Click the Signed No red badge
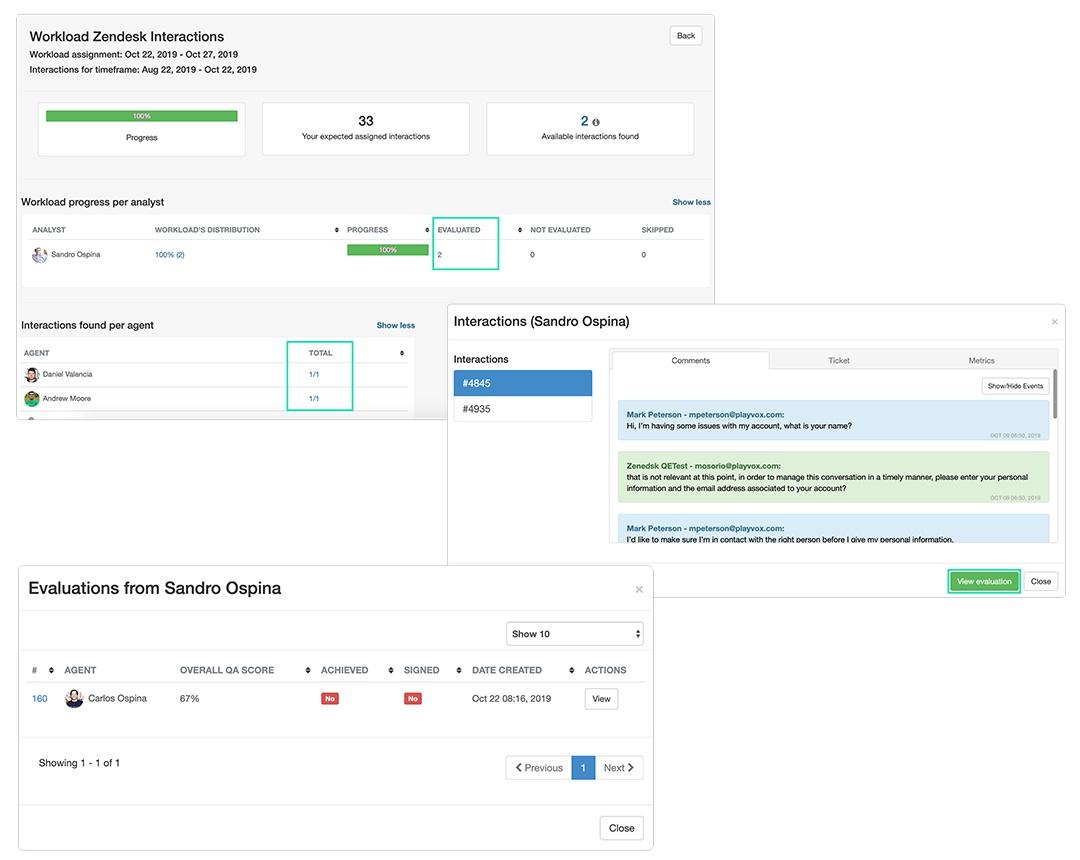 coord(413,699)
